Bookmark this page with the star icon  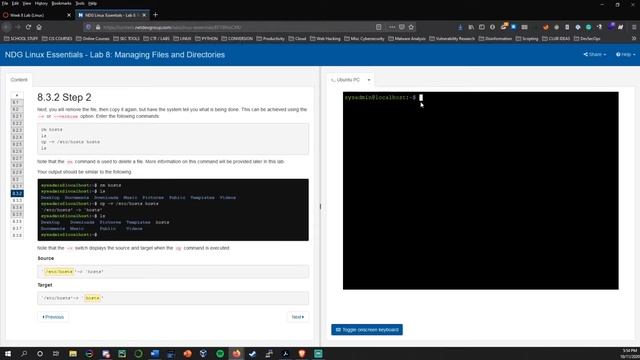(x=411, y=27)
